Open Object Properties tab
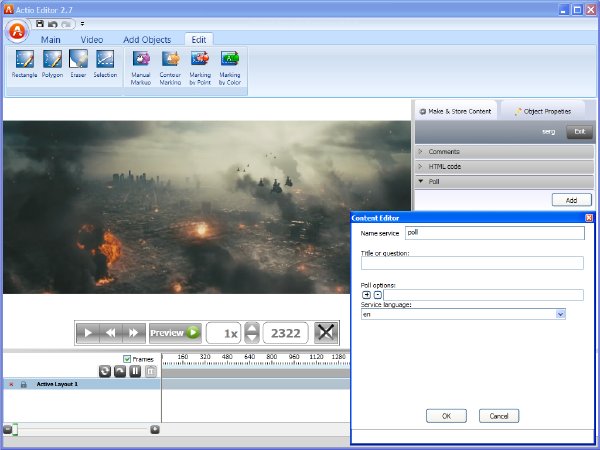Image resolution: width=600 pixels, height=450 pixels. coord(543,111)
